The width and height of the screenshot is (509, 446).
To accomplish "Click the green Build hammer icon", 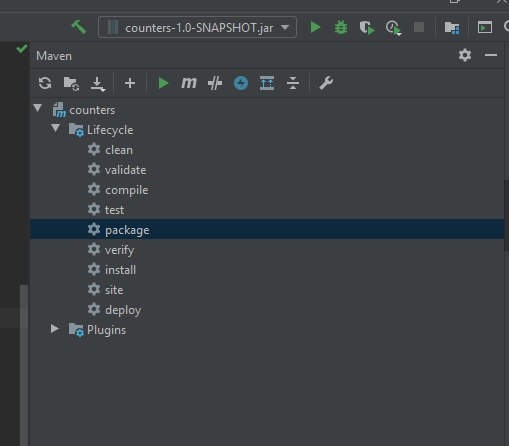I will coord(79,27).
